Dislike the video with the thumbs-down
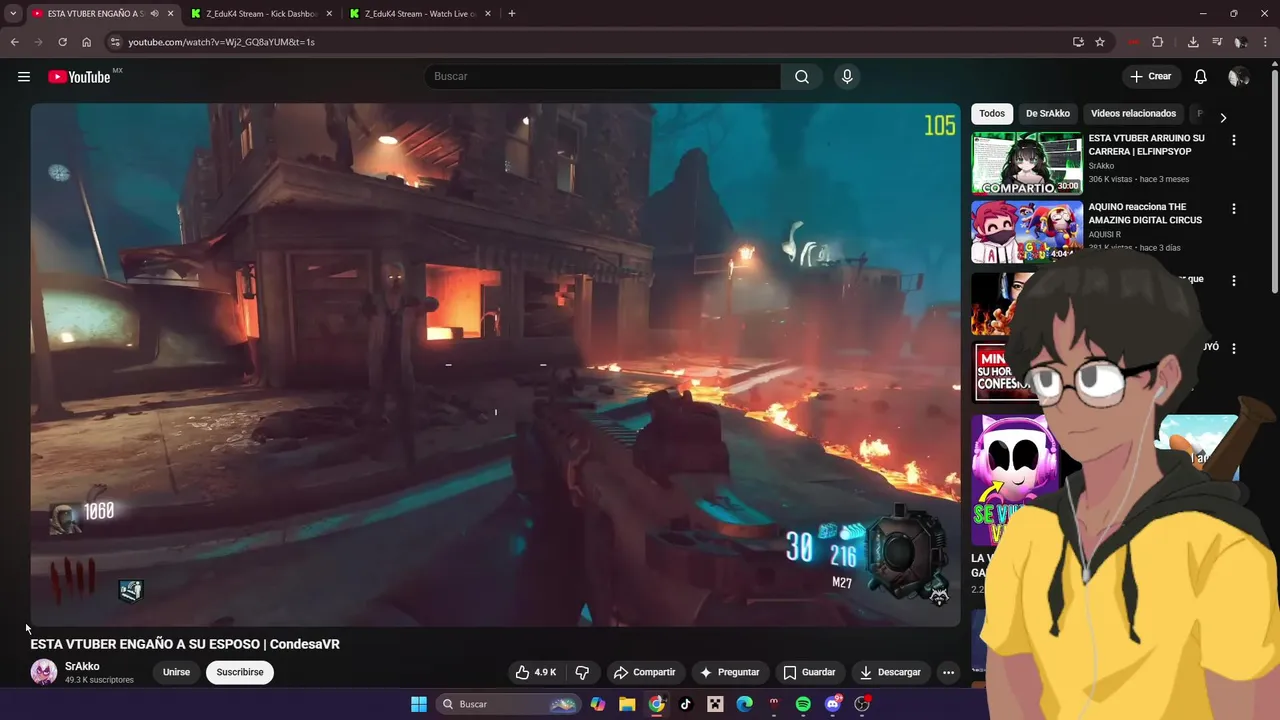 [582, 672]
